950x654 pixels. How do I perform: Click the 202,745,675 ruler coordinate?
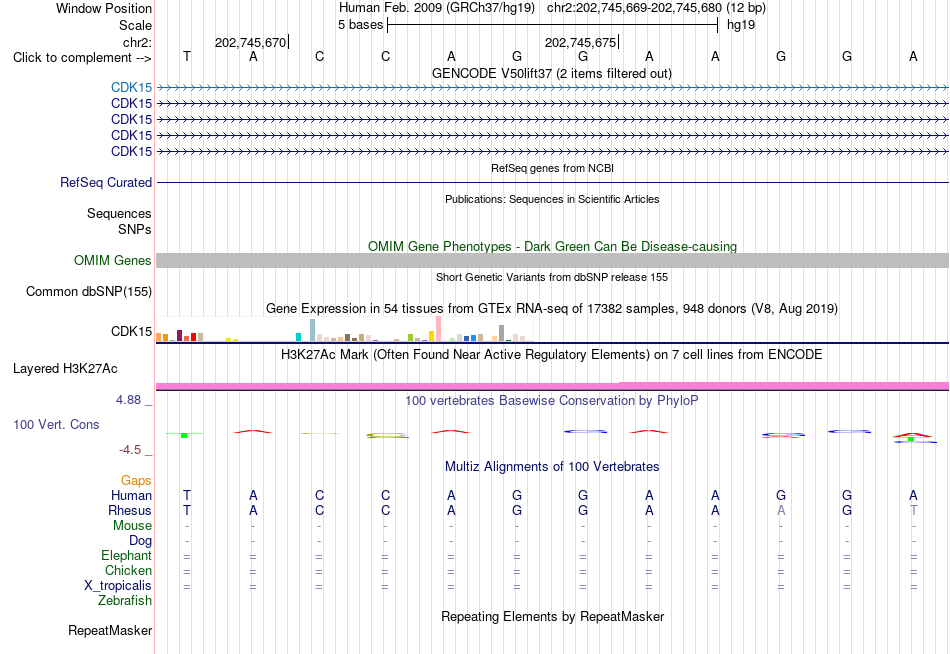tap(580, 42)
